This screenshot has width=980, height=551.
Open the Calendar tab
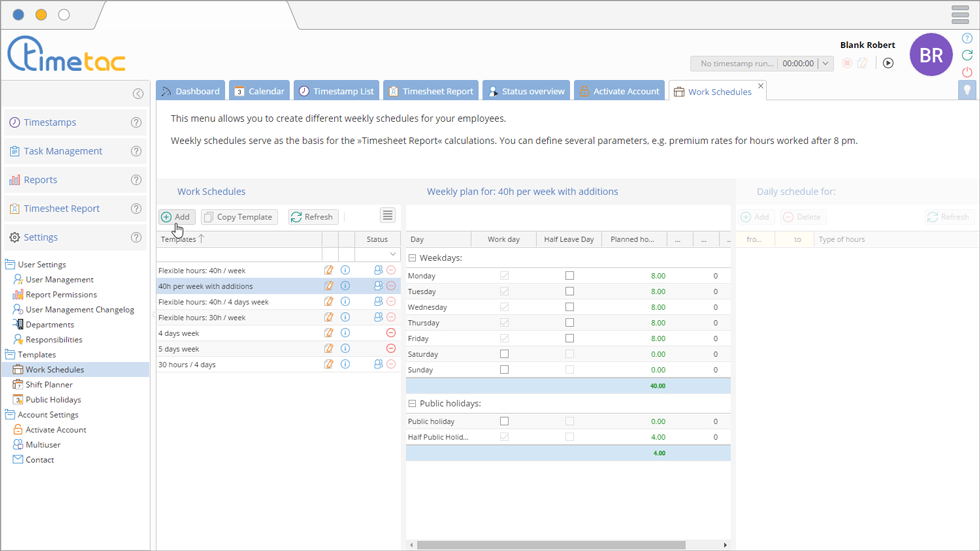click(x=259, y=91)
